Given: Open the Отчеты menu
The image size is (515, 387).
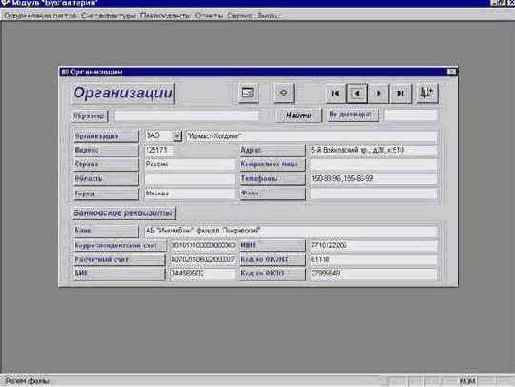Looking at the screenshot, I should click(209, 15).
